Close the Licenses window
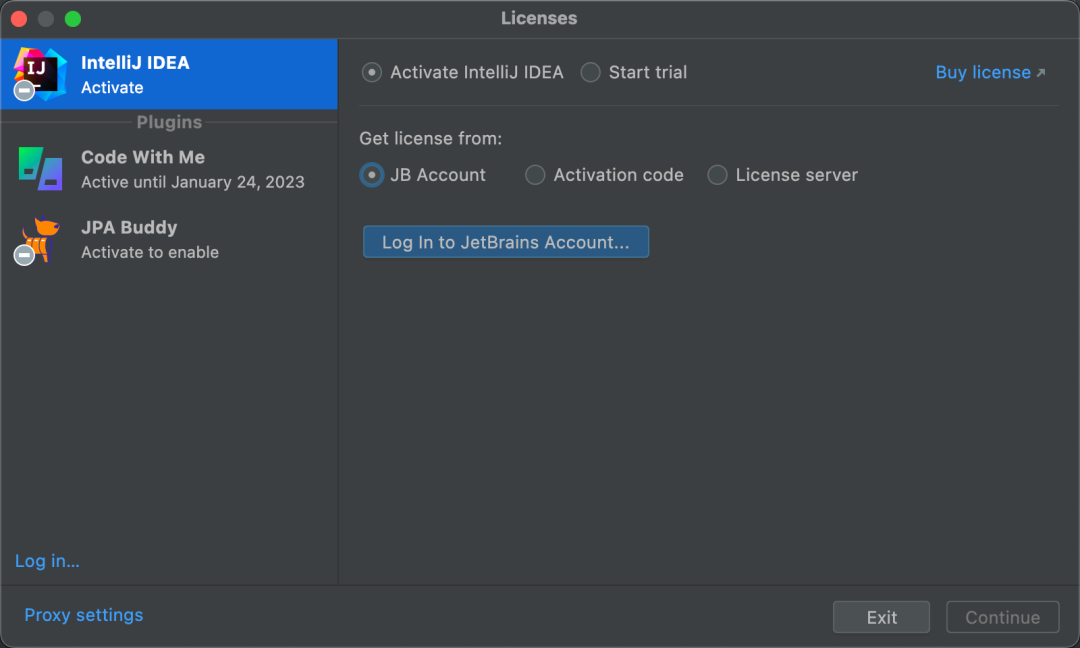The image size is (1080, 648). click(x=19, y=19)
